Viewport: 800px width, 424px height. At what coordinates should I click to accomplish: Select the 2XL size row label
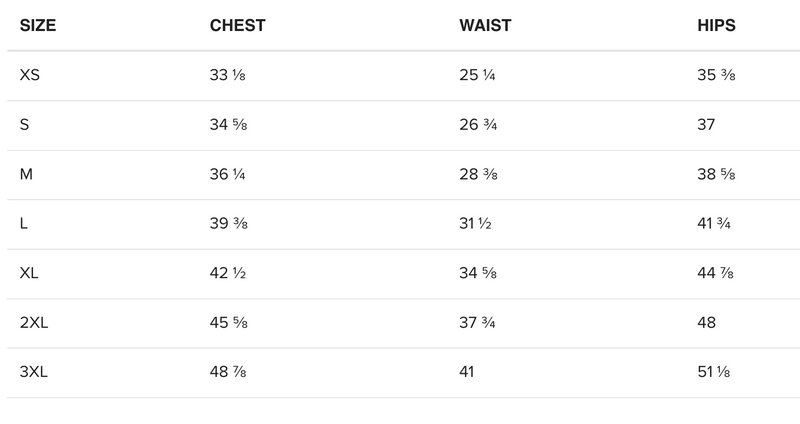pos(34,323)
